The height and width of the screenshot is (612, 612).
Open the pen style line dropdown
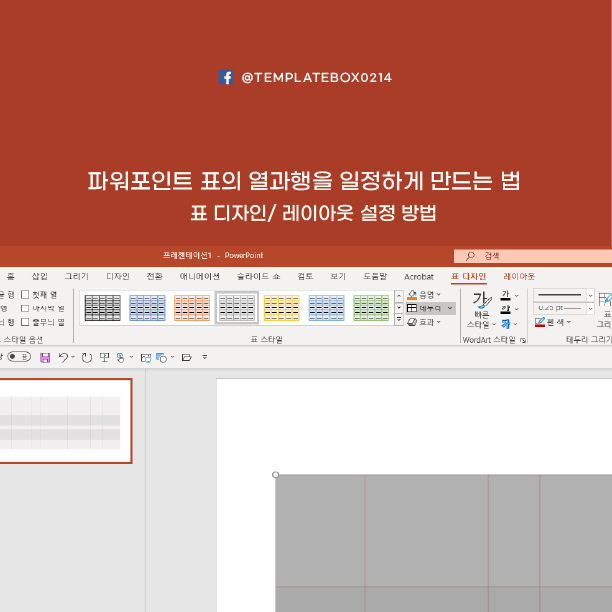pyautogui.click(x=591, y=296)
